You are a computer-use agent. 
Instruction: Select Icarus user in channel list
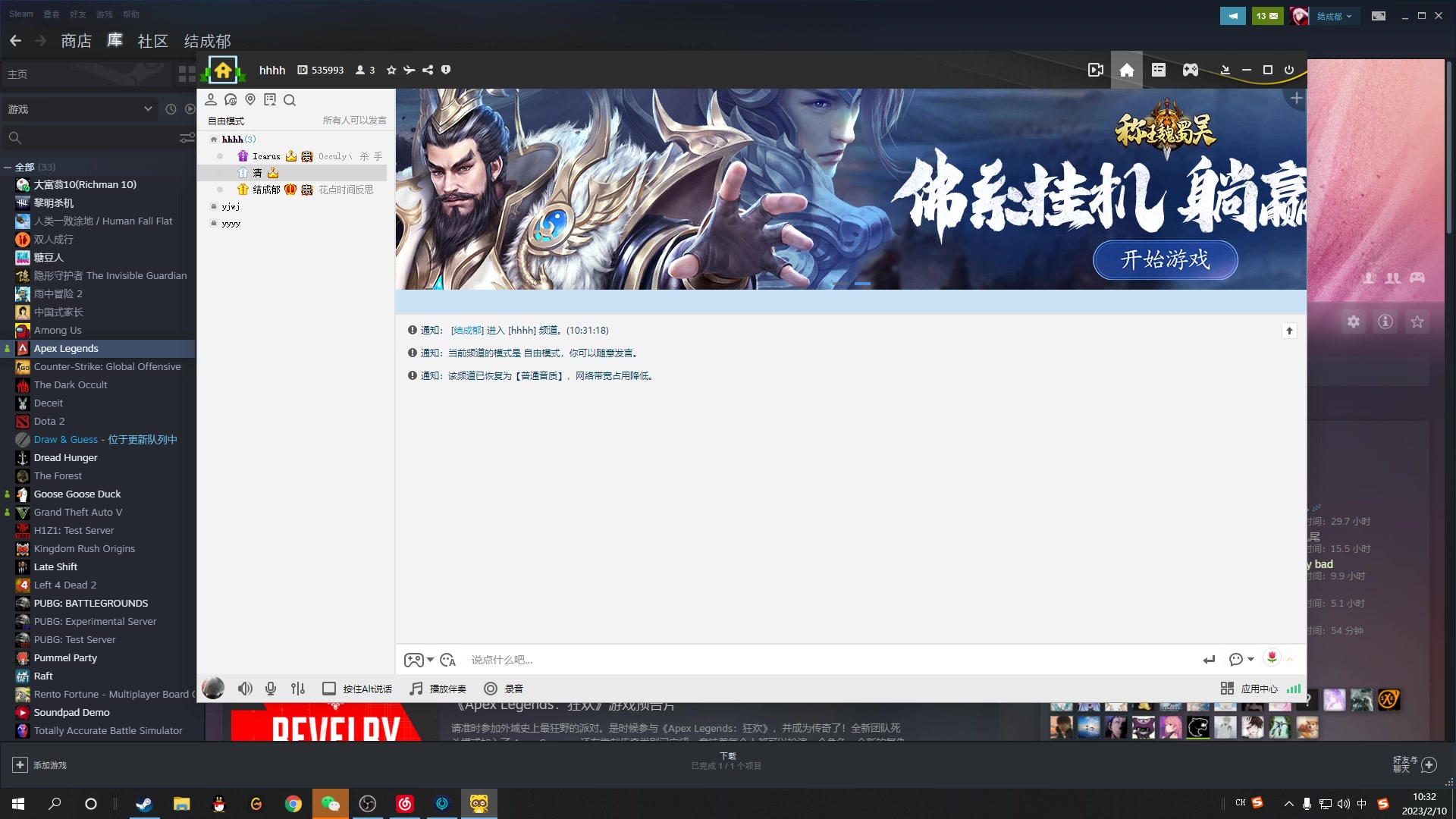266,156
